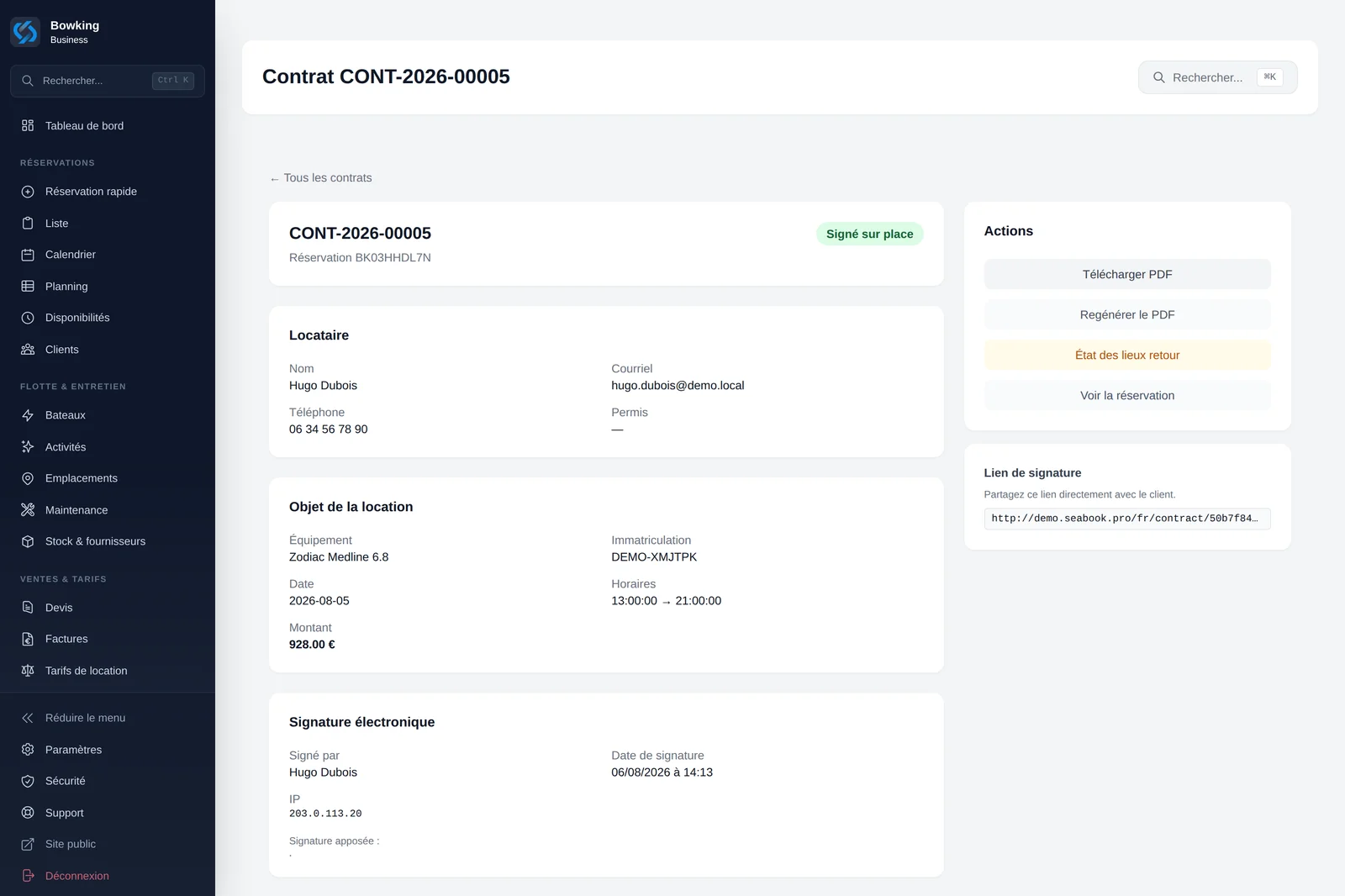Screen dimensions: 1345x896
Task: Select Stock & fournisseurs box icon
Action: click(28, 541)
